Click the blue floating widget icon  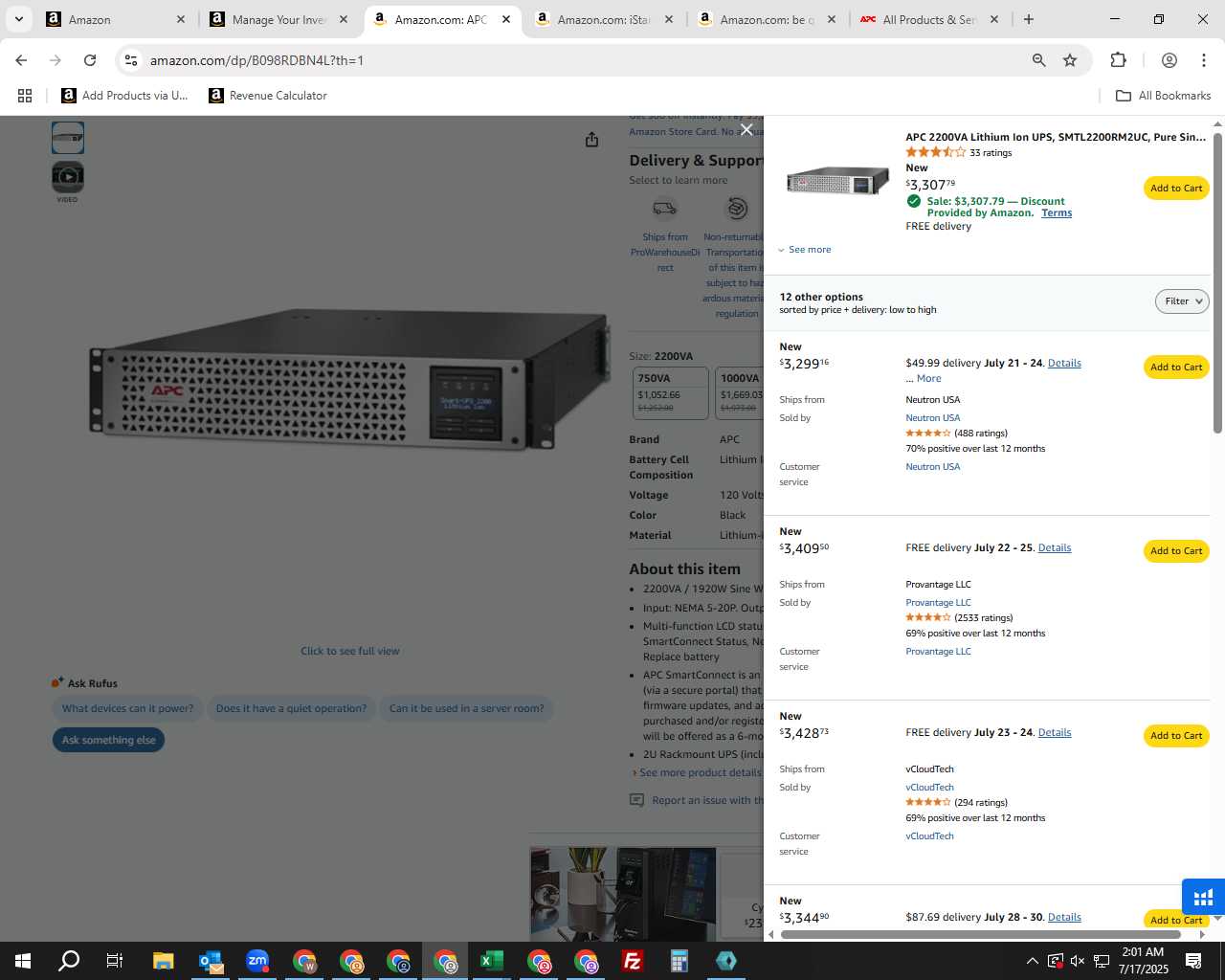pos(1203,898)
